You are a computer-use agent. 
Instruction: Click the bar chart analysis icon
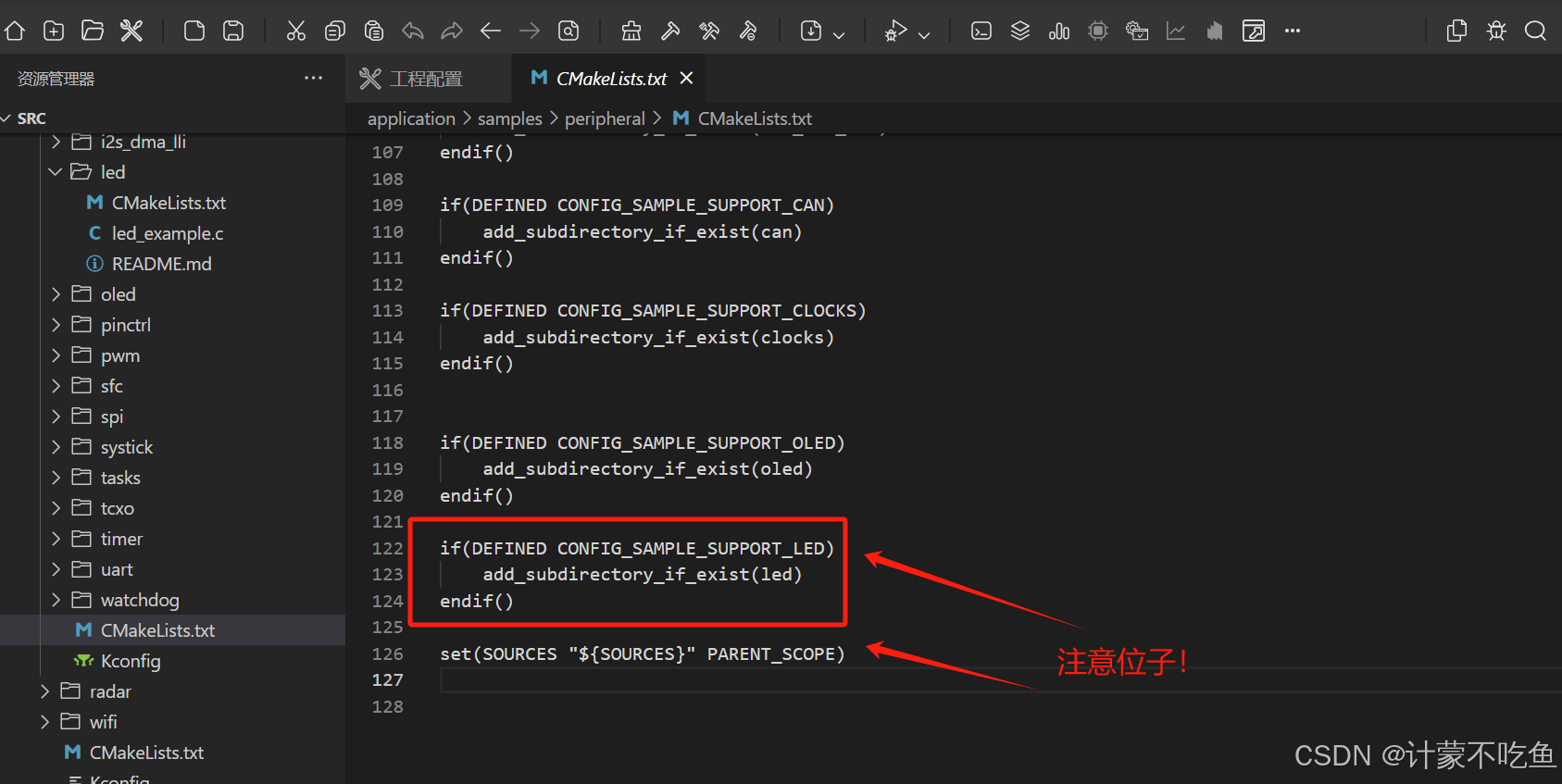click(1059, 31)
